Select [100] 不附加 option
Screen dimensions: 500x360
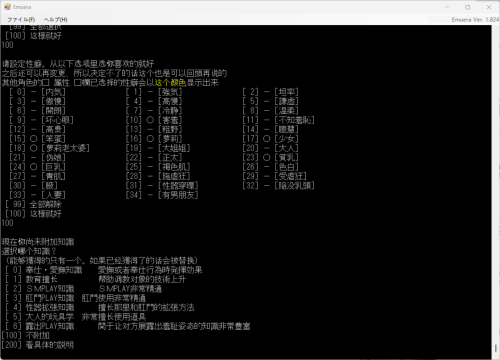click(x=25, y=335)
